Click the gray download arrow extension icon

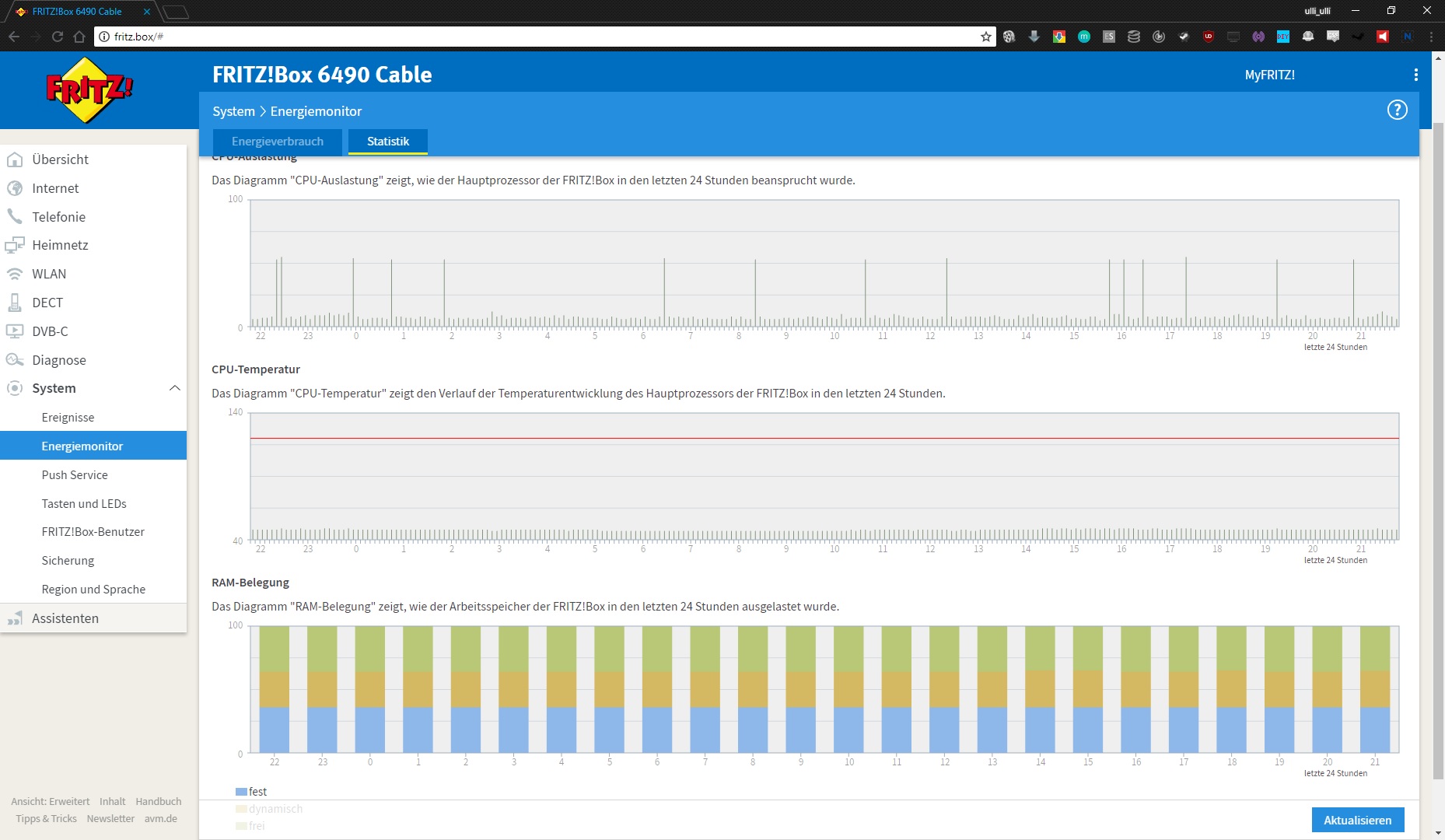click(x=1034, y=37)
